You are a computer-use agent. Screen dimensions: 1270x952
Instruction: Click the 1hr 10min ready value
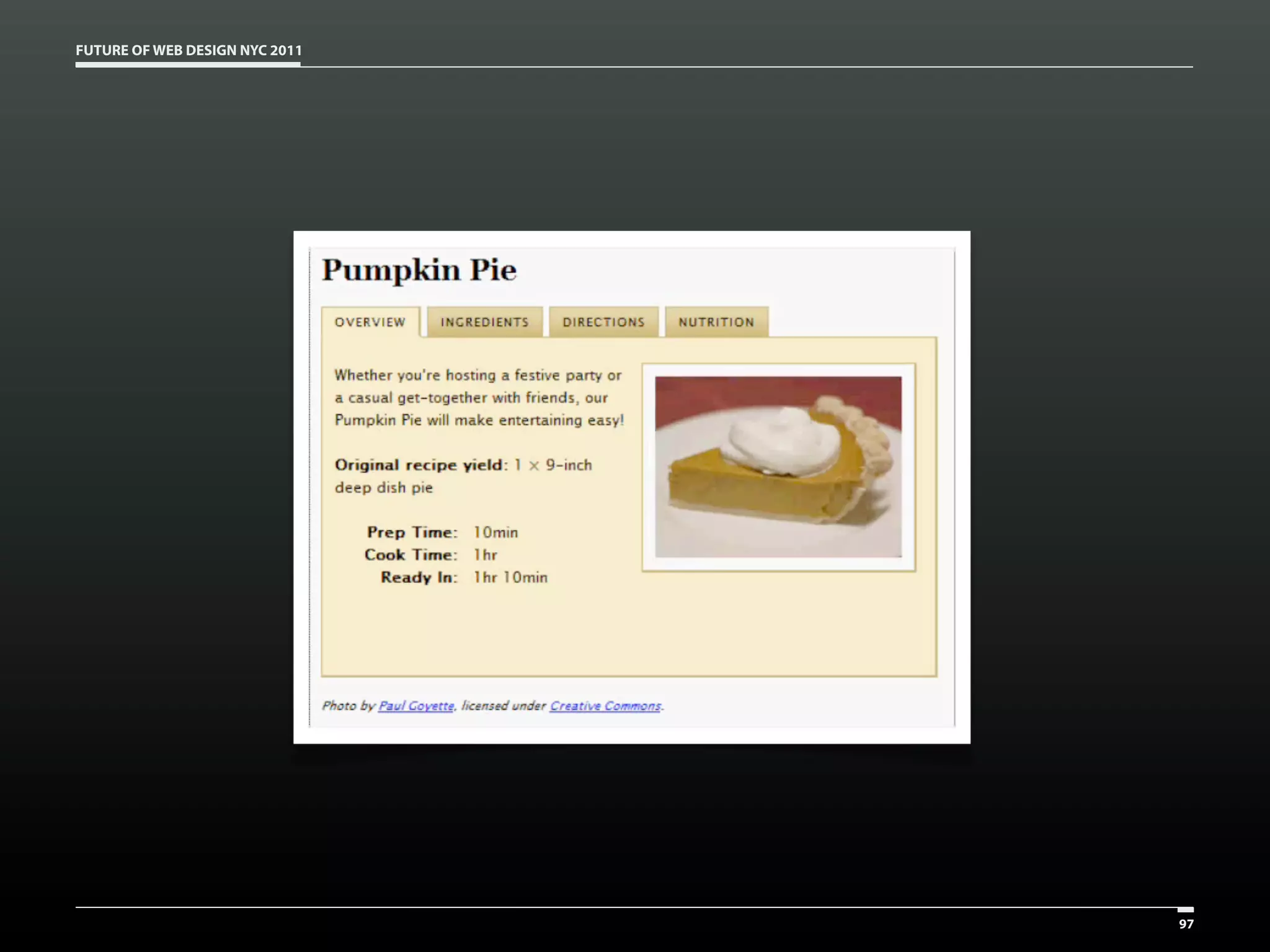coord(510,578)
